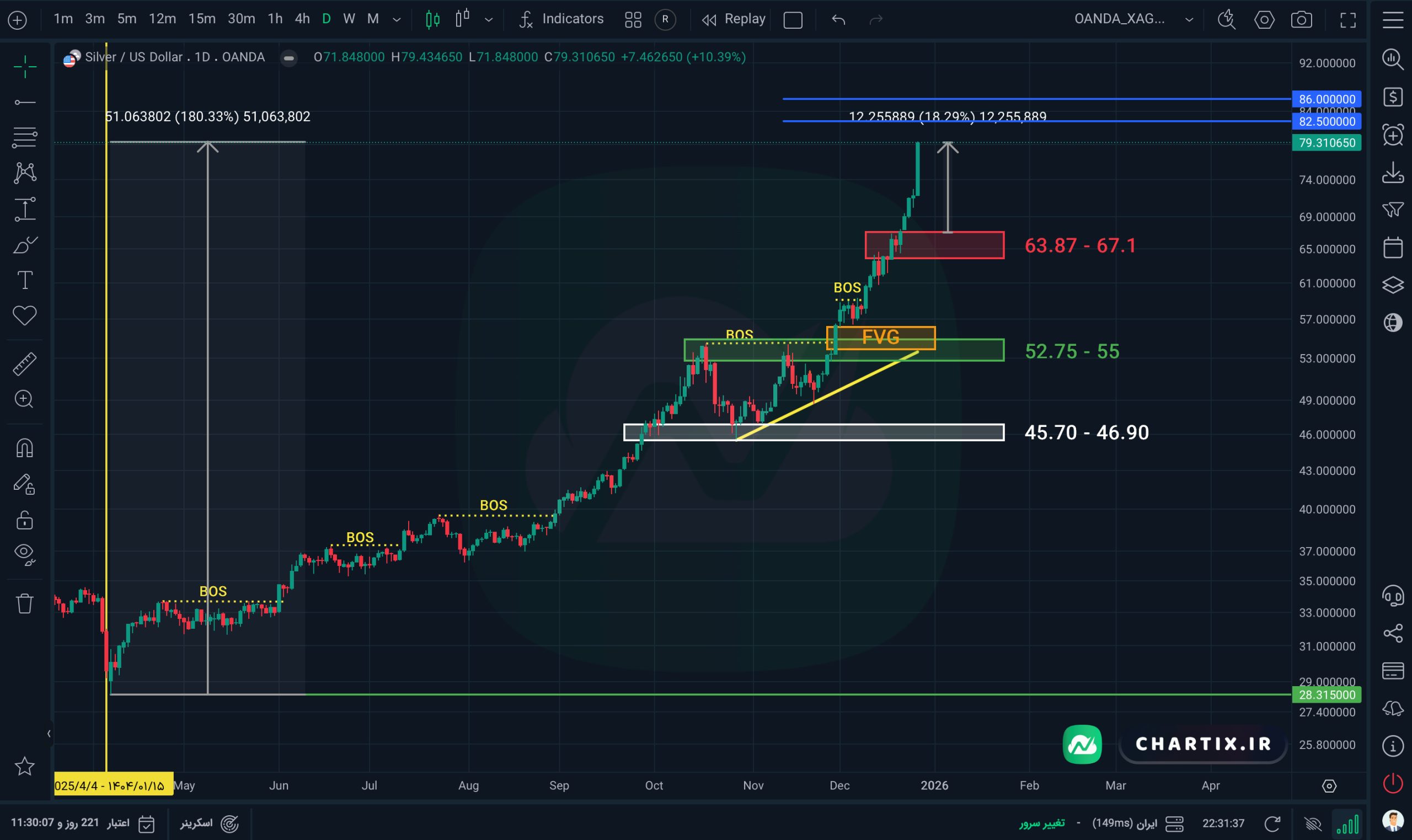Expand the timeframe interval dropdown
This screenshot has height=840, width=1412.
pyautogui.click(x=397, y=20)
